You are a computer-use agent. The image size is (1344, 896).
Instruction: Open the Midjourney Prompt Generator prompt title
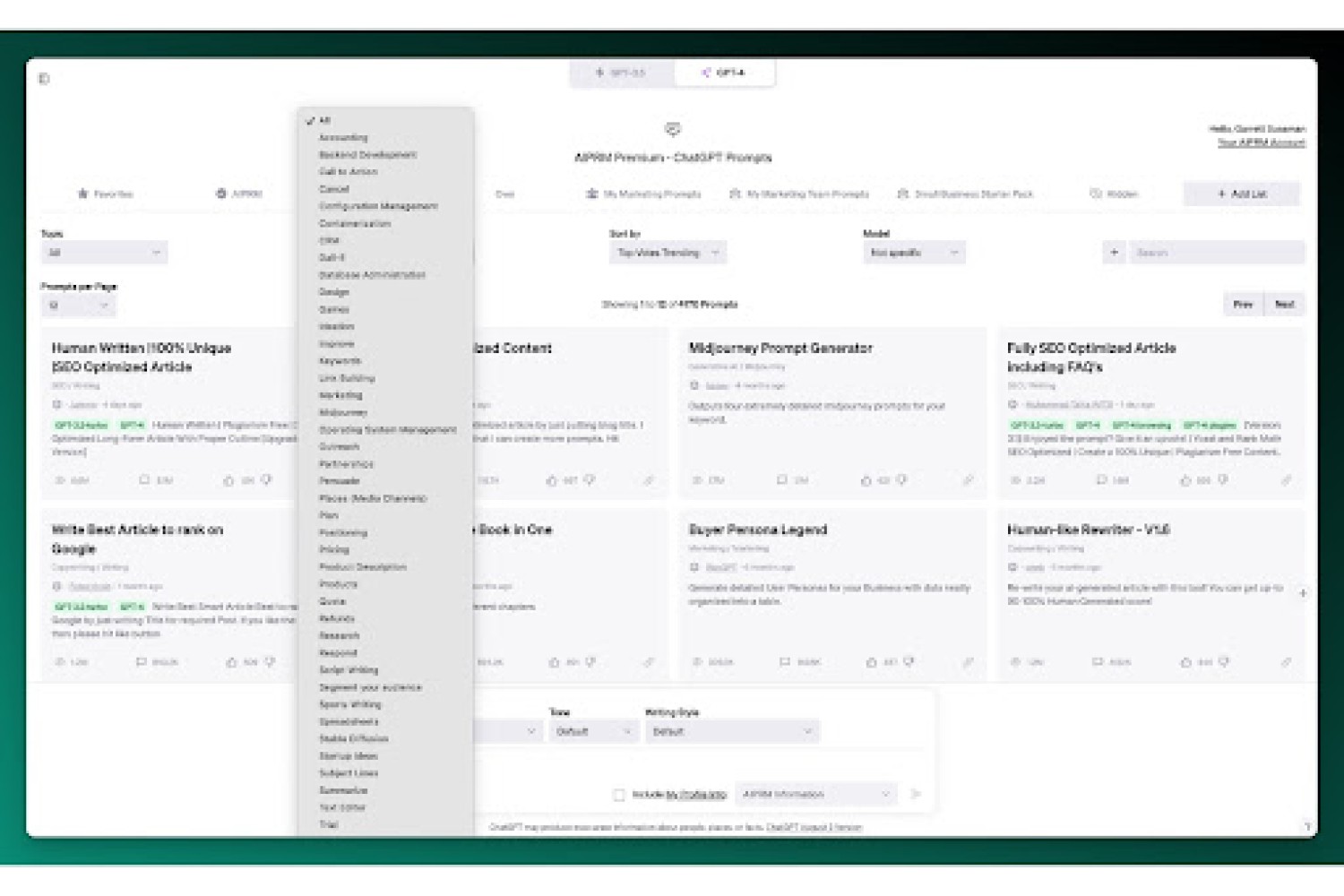(780, 349)
